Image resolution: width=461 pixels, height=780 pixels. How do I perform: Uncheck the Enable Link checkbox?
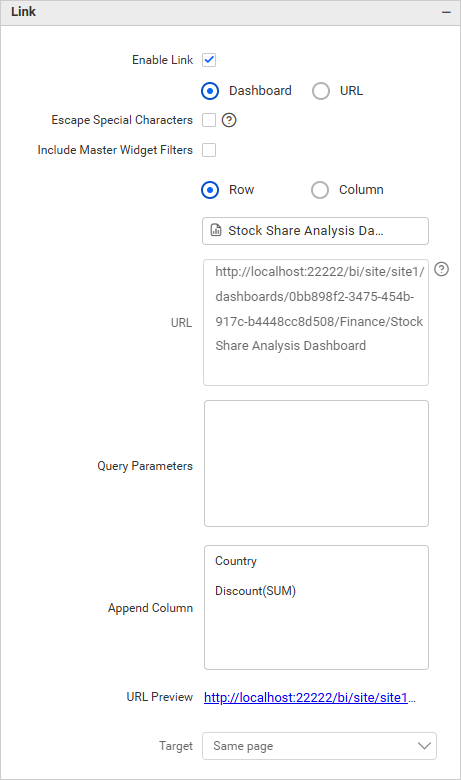point(209,60)
